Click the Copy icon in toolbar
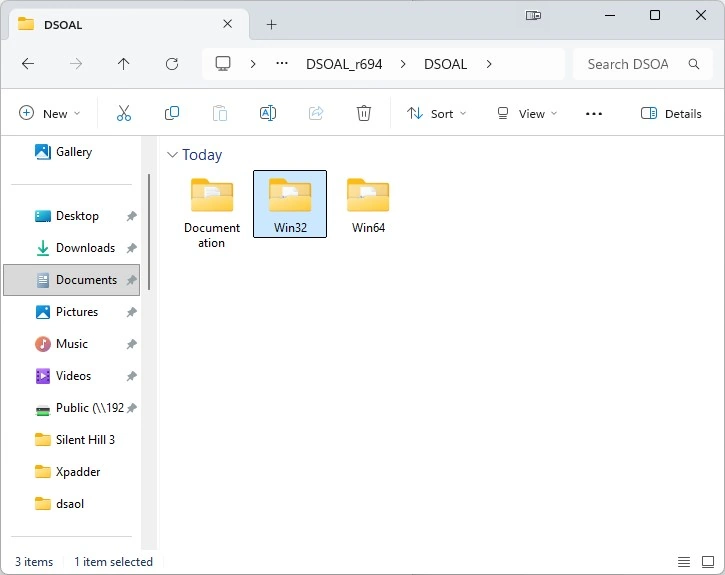 (x=172, y=113)
